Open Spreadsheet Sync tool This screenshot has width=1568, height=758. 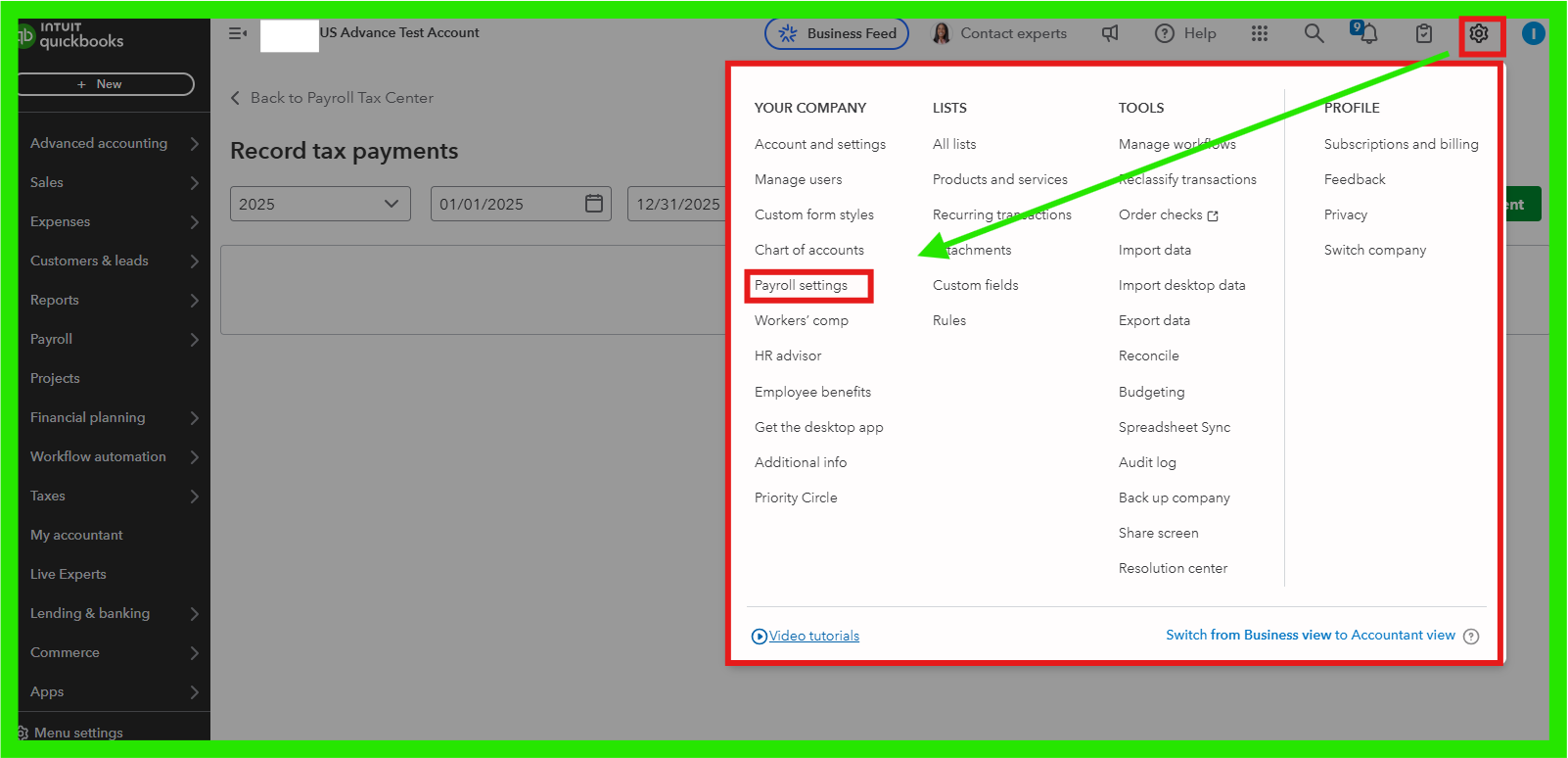(1175, 427)
